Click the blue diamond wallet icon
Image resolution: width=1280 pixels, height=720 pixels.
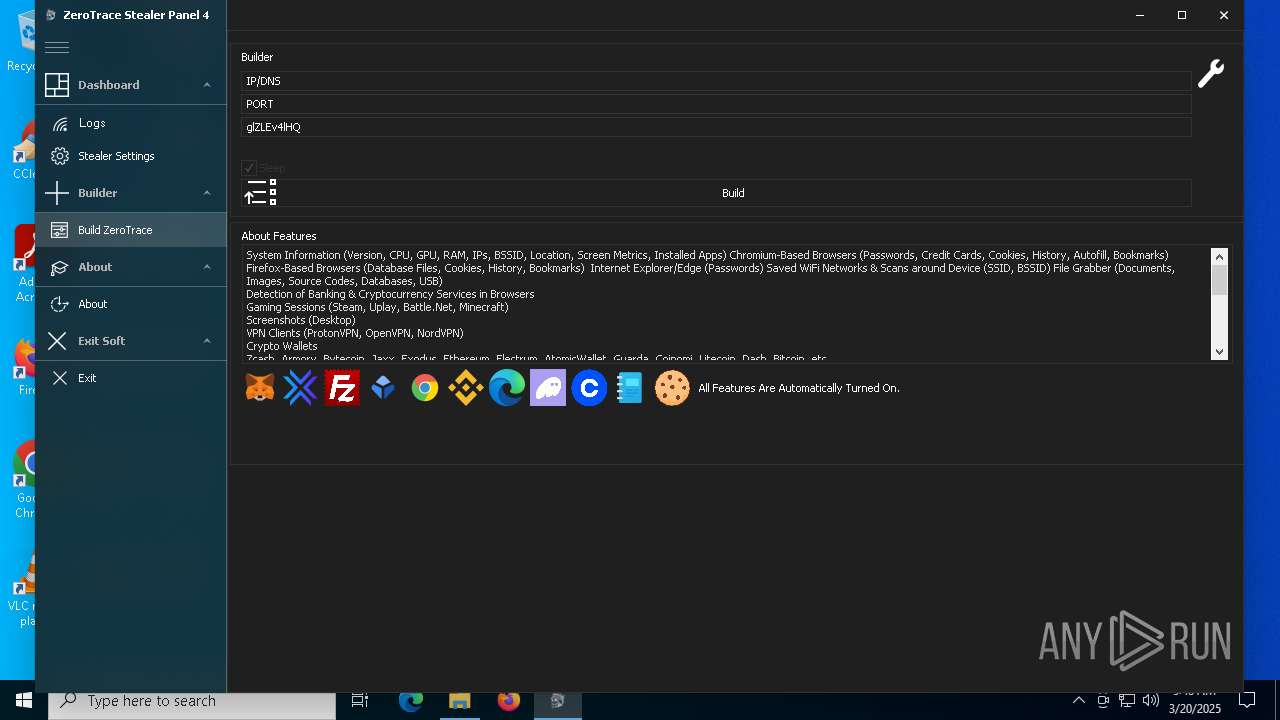(383, 388)
